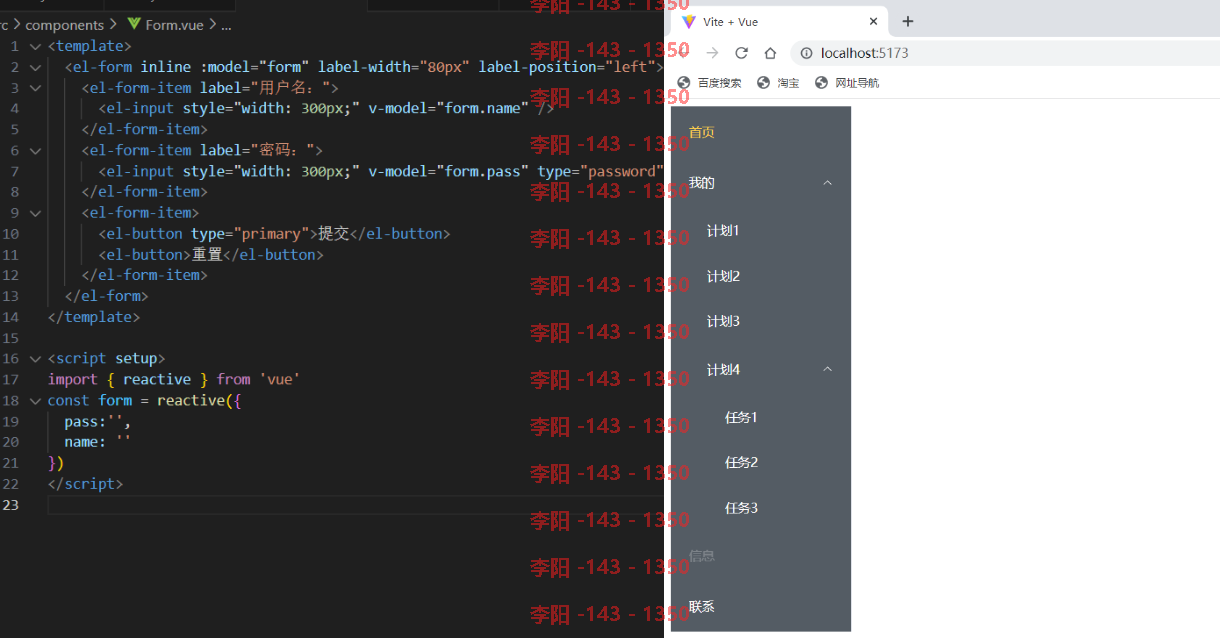Click line number 14 in gutter
Screen dimensions: 1220x643
12,317
